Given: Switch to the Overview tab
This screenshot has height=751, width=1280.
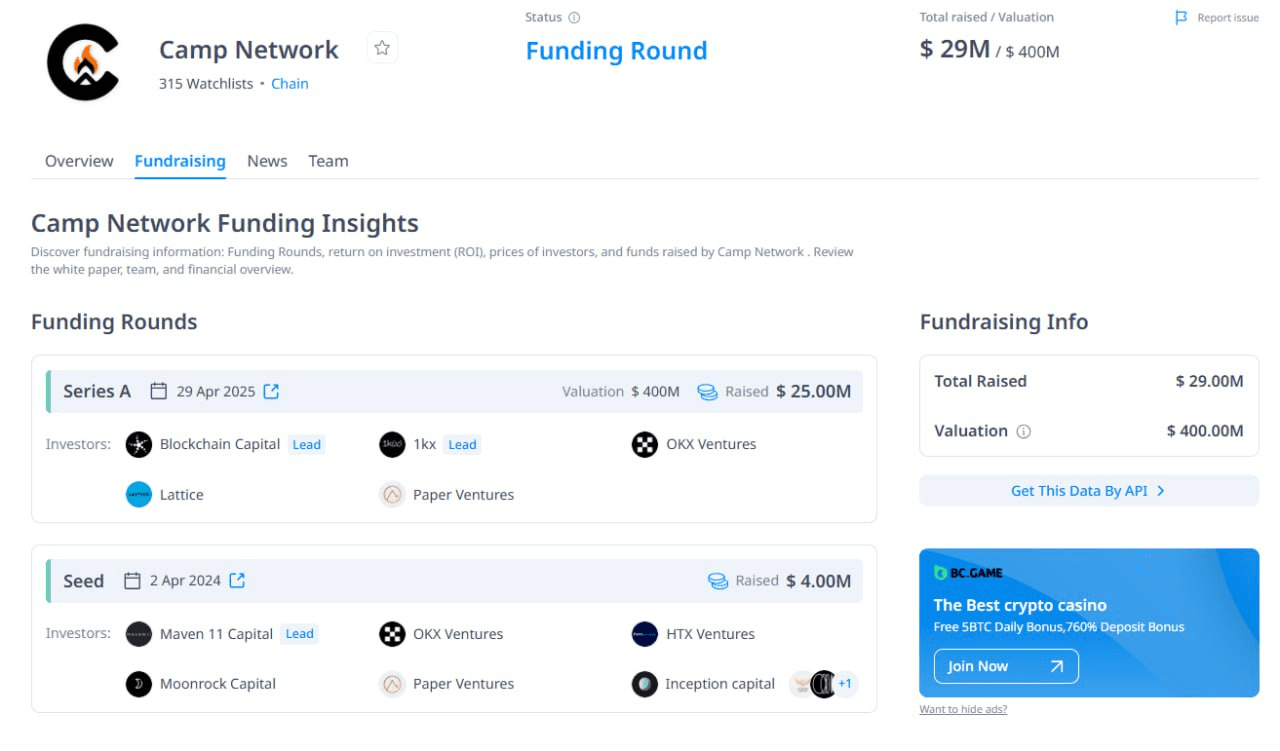Looking at the screenshot, I should click(79, 161).
